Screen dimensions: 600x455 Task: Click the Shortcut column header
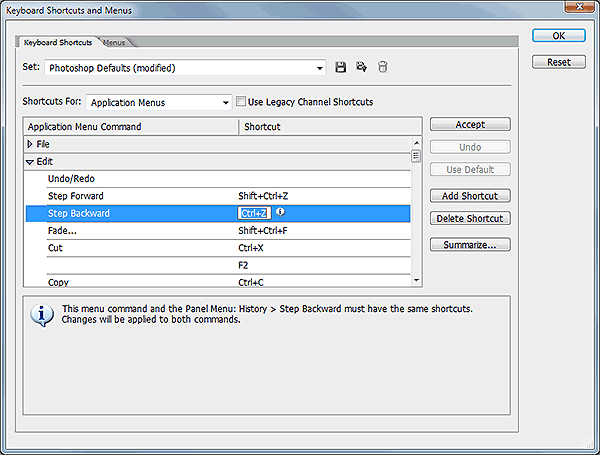330,127
